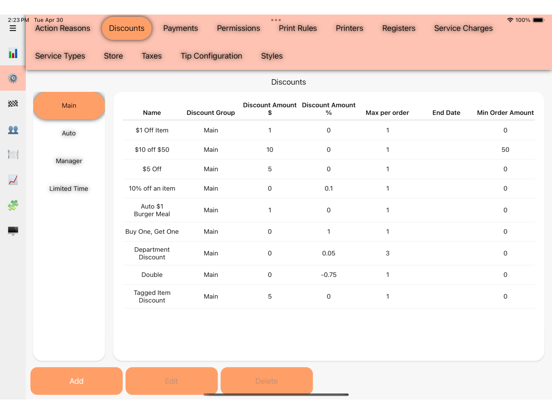This screenshot has width=552, height=414.
Task: Open the plate and utensils menu icon
Action: (x=13, y=155)
